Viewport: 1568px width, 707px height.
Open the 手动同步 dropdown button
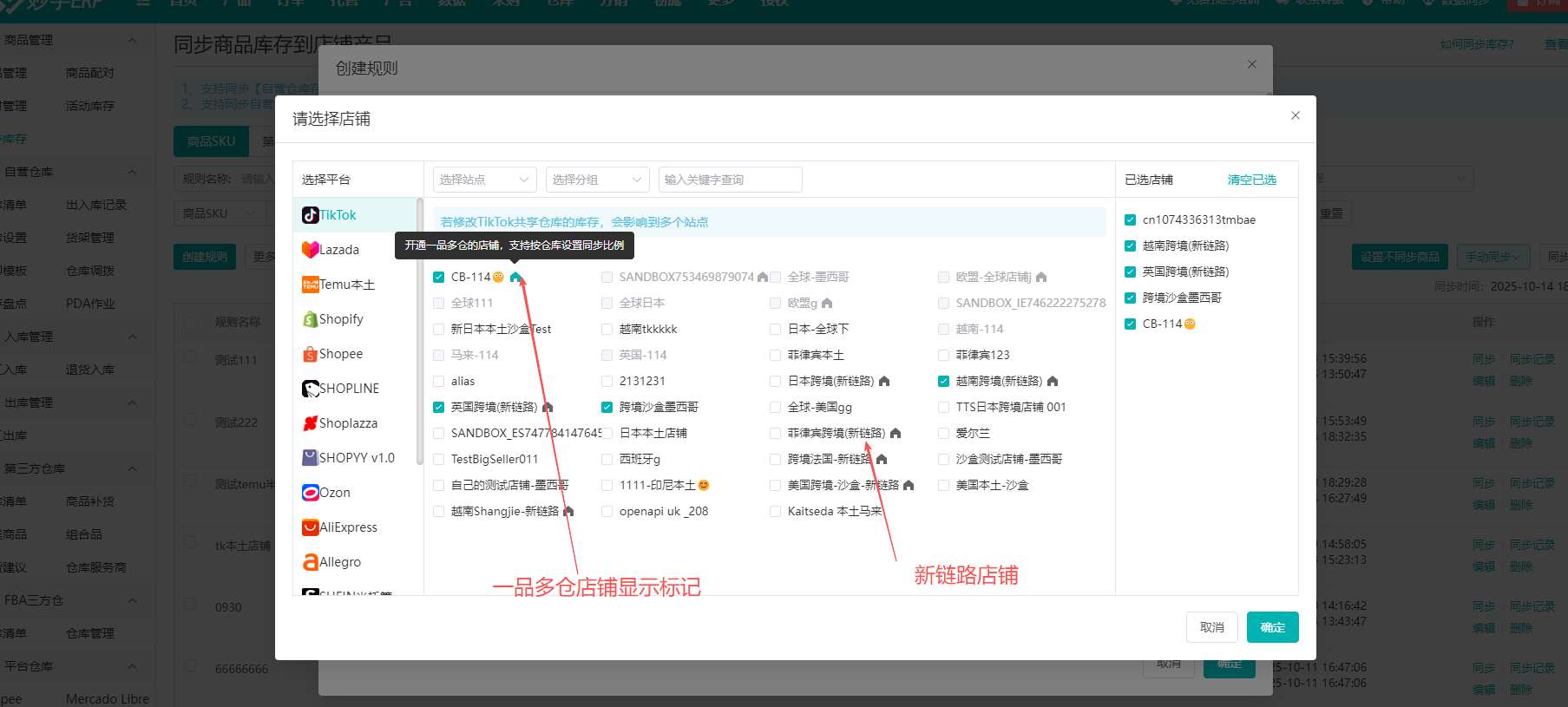tap(1493, 257)
